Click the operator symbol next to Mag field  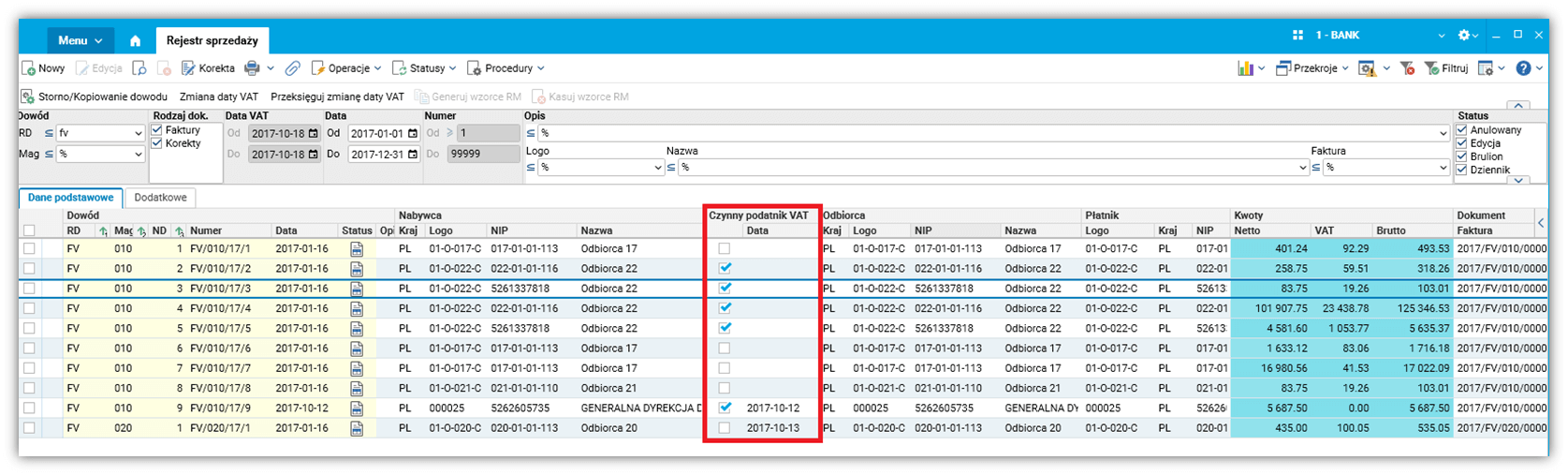tap(49, 154)
